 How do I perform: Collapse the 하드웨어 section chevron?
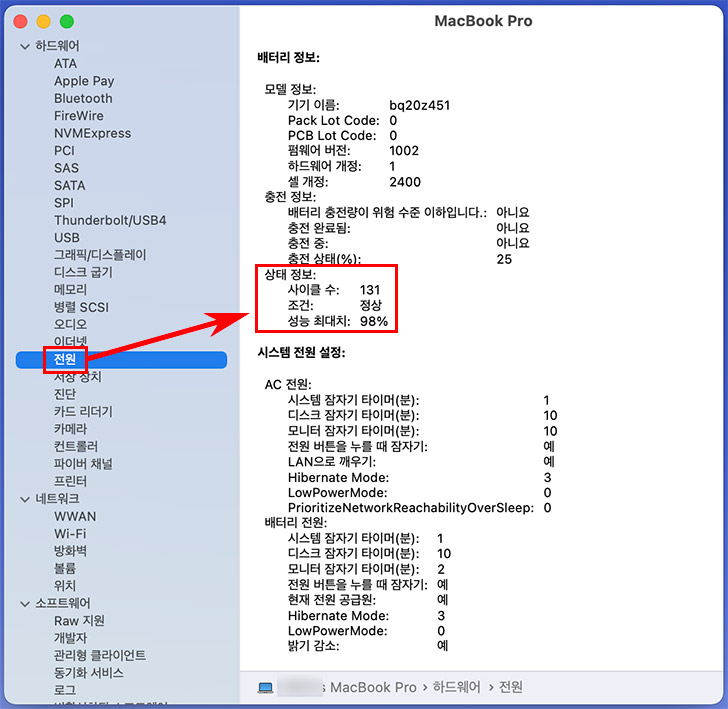[x=25, y=46]
